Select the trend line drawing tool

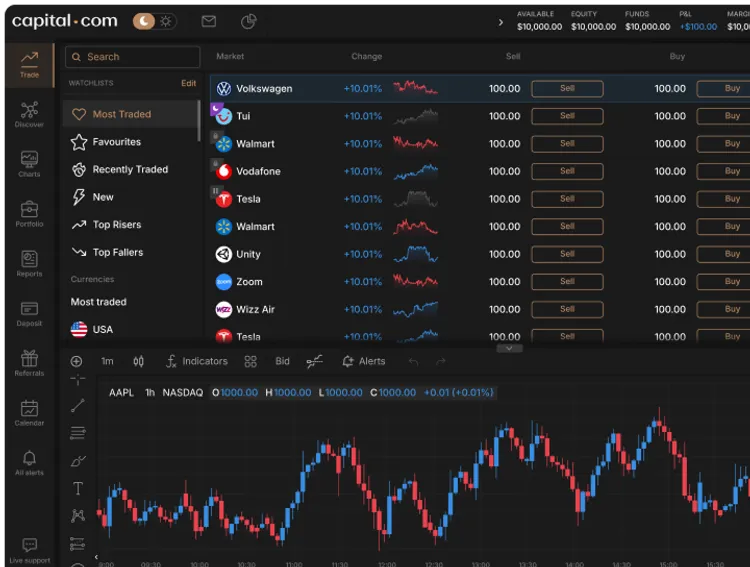coord(77,406)
